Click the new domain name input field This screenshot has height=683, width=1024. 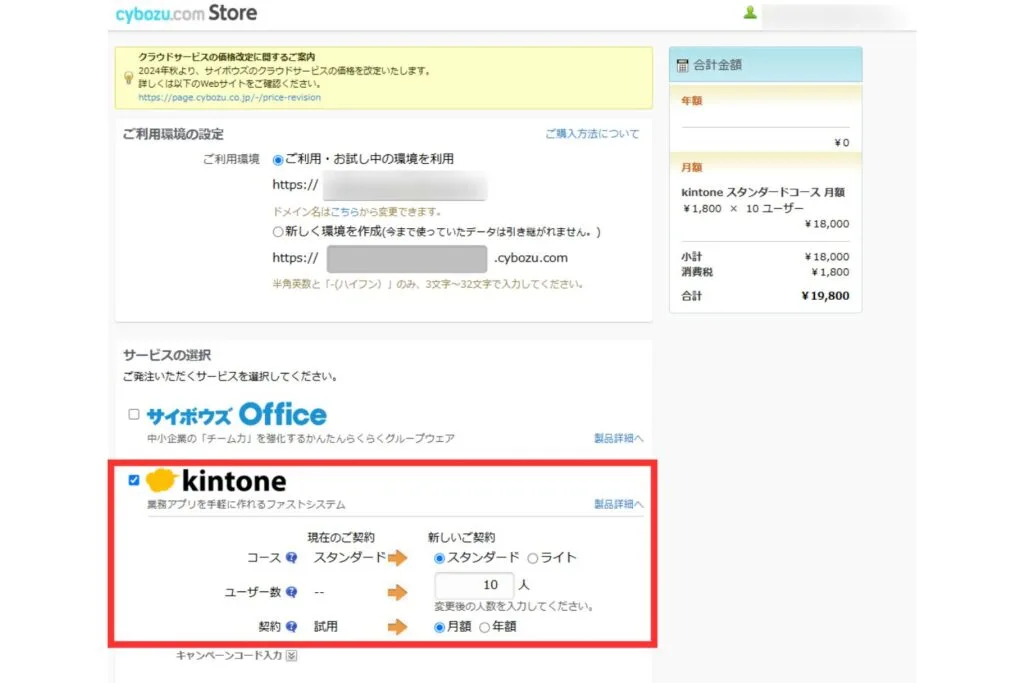pyautogui.click(x=406, y=258)
